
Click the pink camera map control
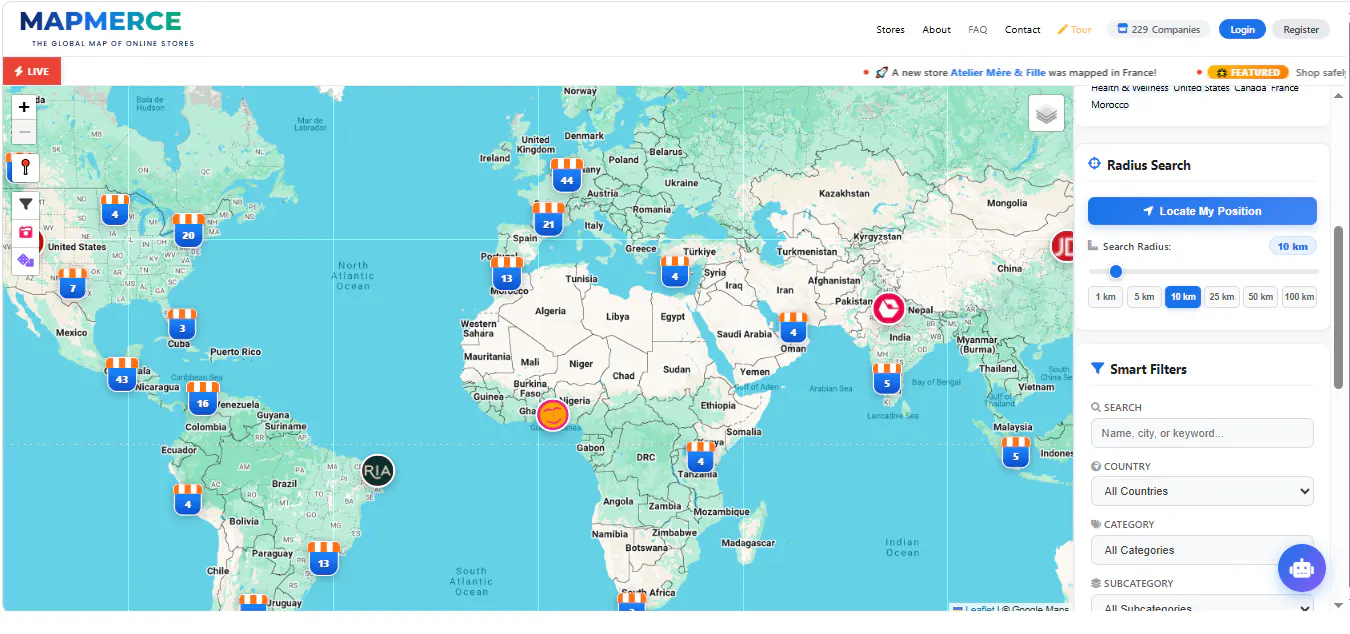pos(25,232)
